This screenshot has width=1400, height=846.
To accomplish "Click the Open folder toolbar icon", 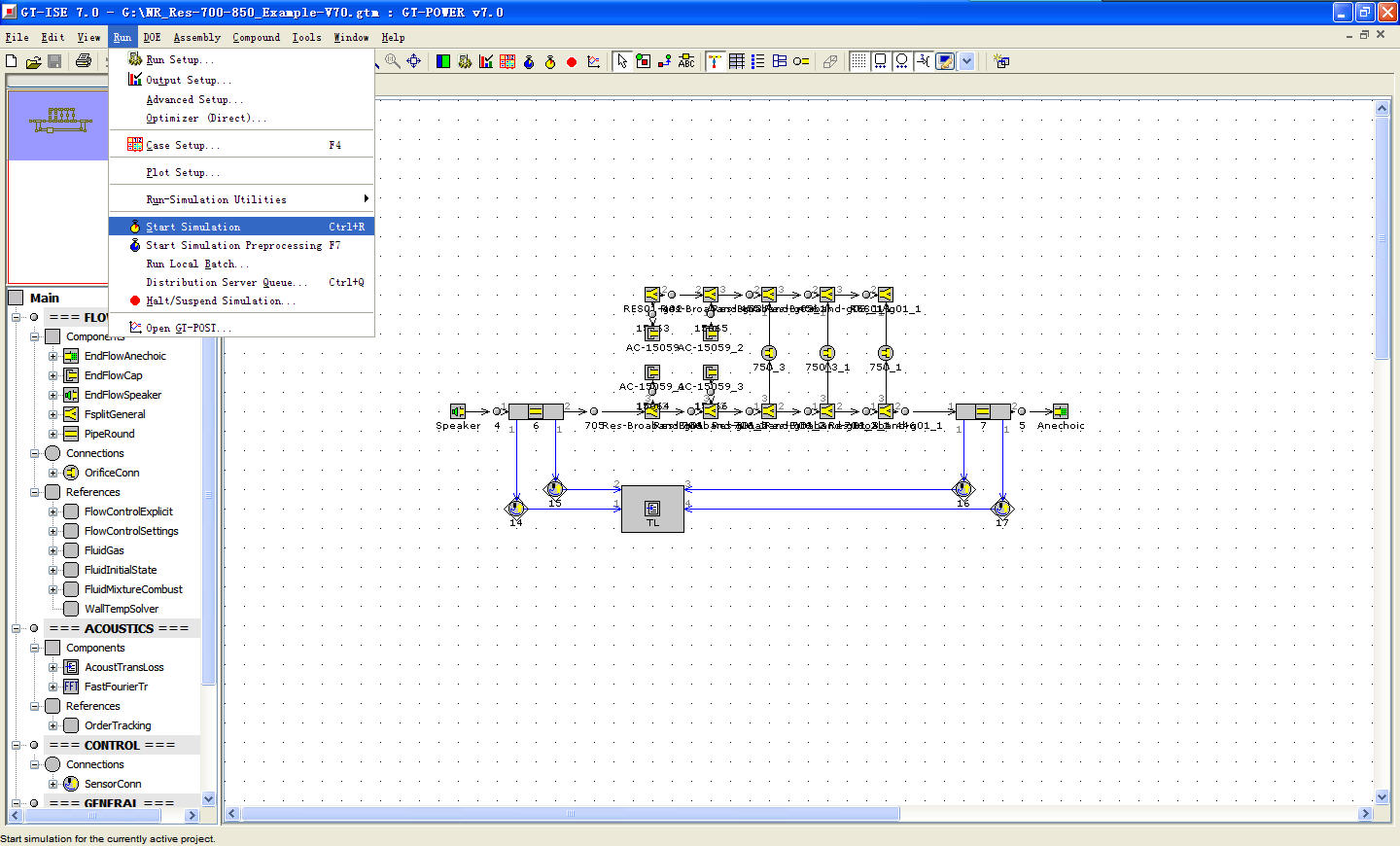I will (33, 61).
